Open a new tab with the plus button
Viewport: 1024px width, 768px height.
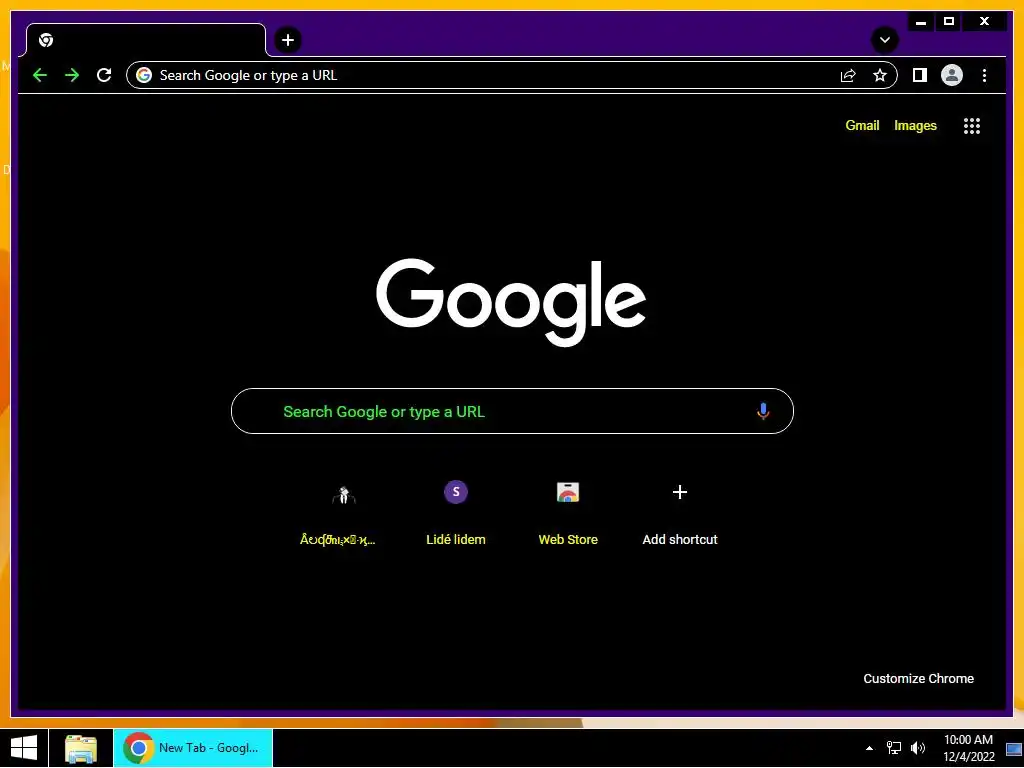tap(287, 40)
